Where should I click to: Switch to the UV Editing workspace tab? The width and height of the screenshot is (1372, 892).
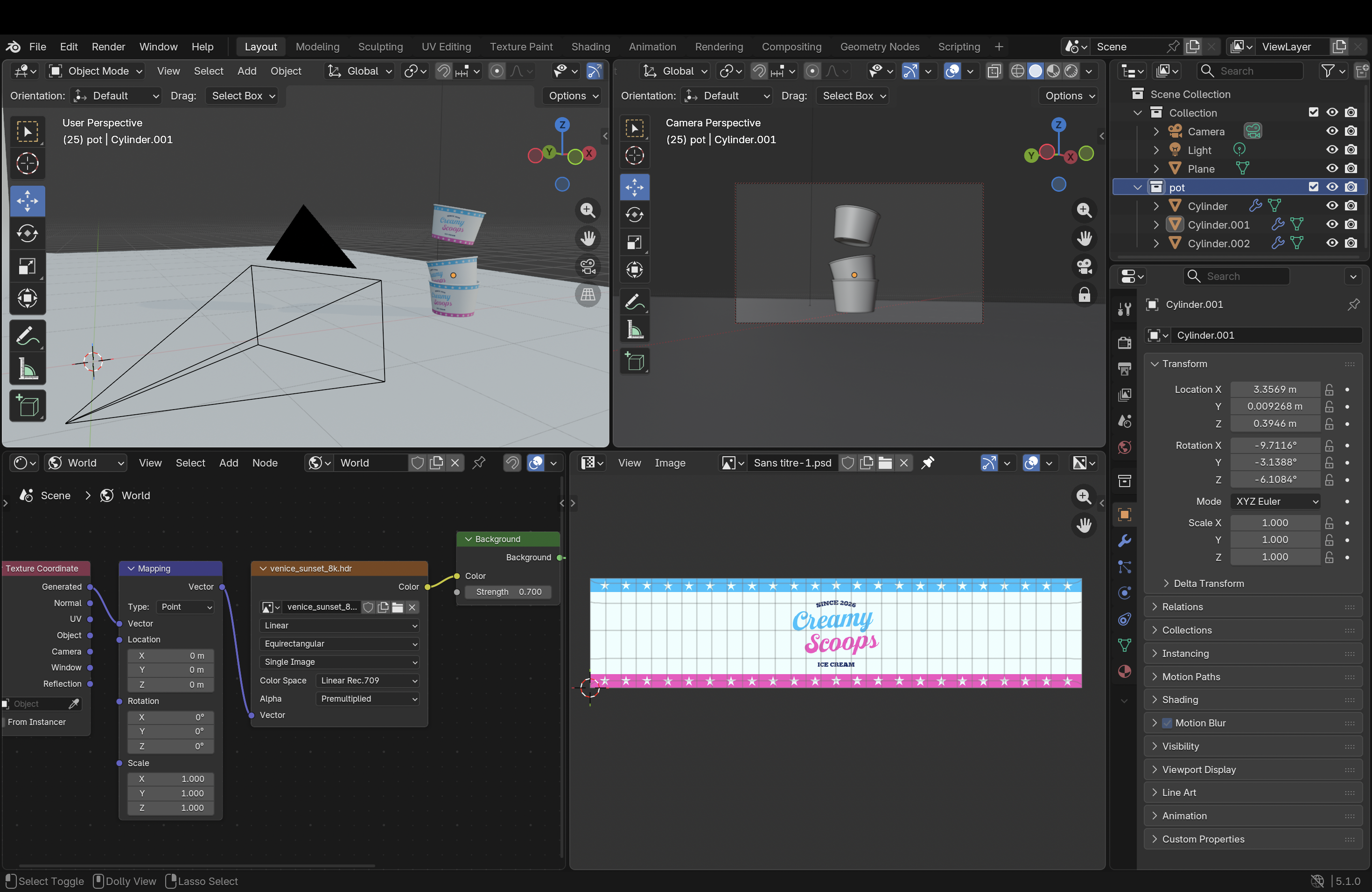446,47
